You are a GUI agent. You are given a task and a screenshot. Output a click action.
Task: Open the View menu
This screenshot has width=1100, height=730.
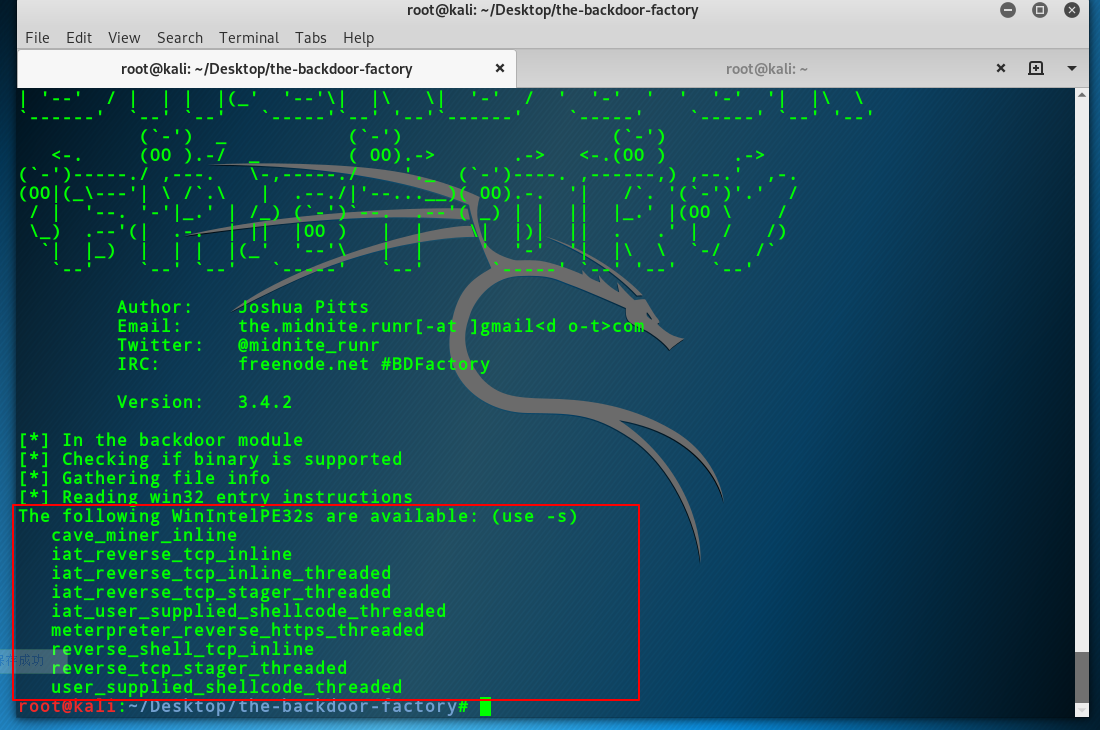pos(124,38)
